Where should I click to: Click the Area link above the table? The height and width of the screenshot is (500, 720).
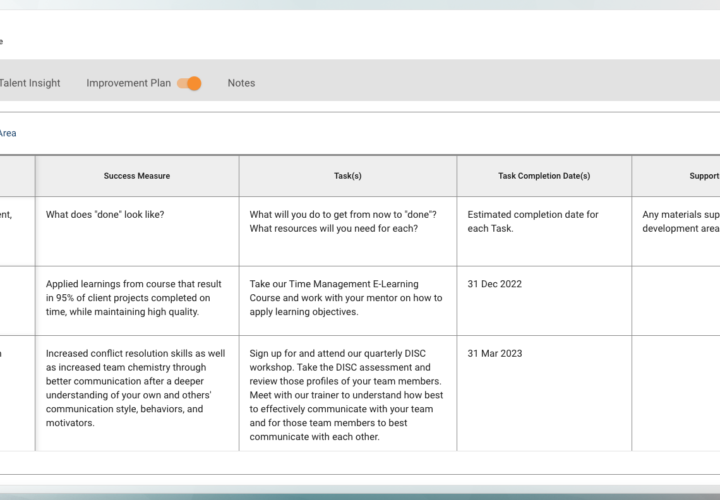[x=8, y=133]
